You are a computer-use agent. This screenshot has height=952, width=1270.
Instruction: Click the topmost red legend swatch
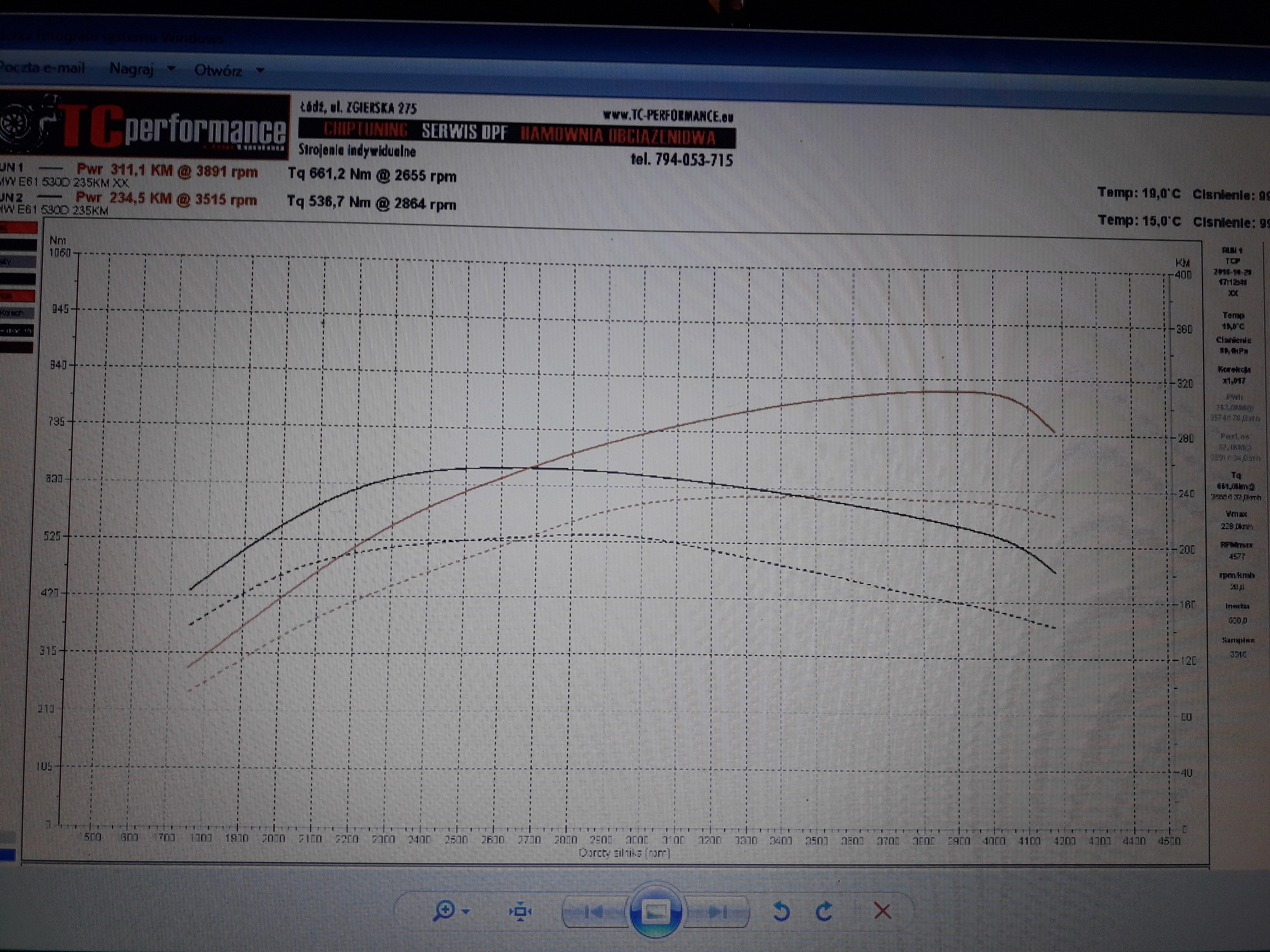[19, 228]
